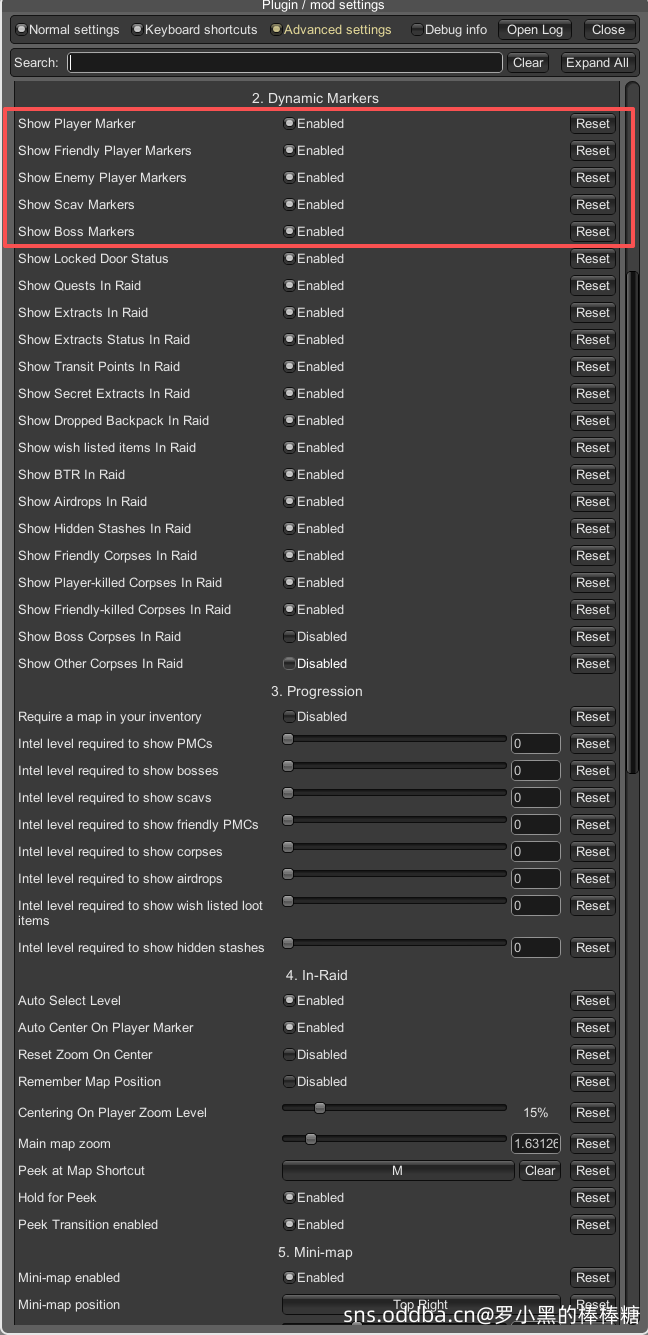
Task: Enable Show Boss Corpses In Raid
Action: coord(289,637)
